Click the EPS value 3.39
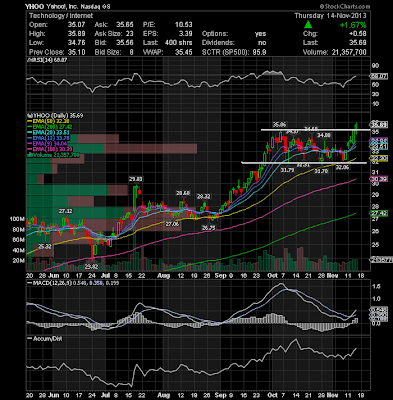The height and width of the screenshot is (400, 393). tap(186, 34)
